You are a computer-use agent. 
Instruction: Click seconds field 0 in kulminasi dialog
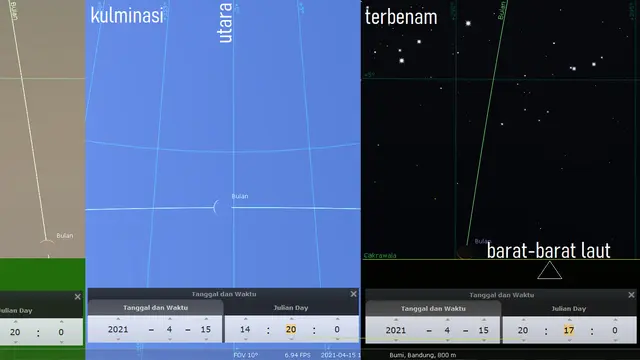coord(337,329)
